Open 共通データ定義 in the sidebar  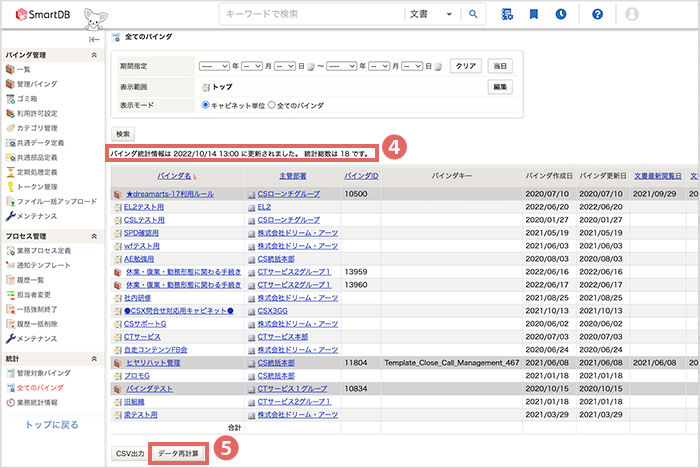[x=41, y=143]
